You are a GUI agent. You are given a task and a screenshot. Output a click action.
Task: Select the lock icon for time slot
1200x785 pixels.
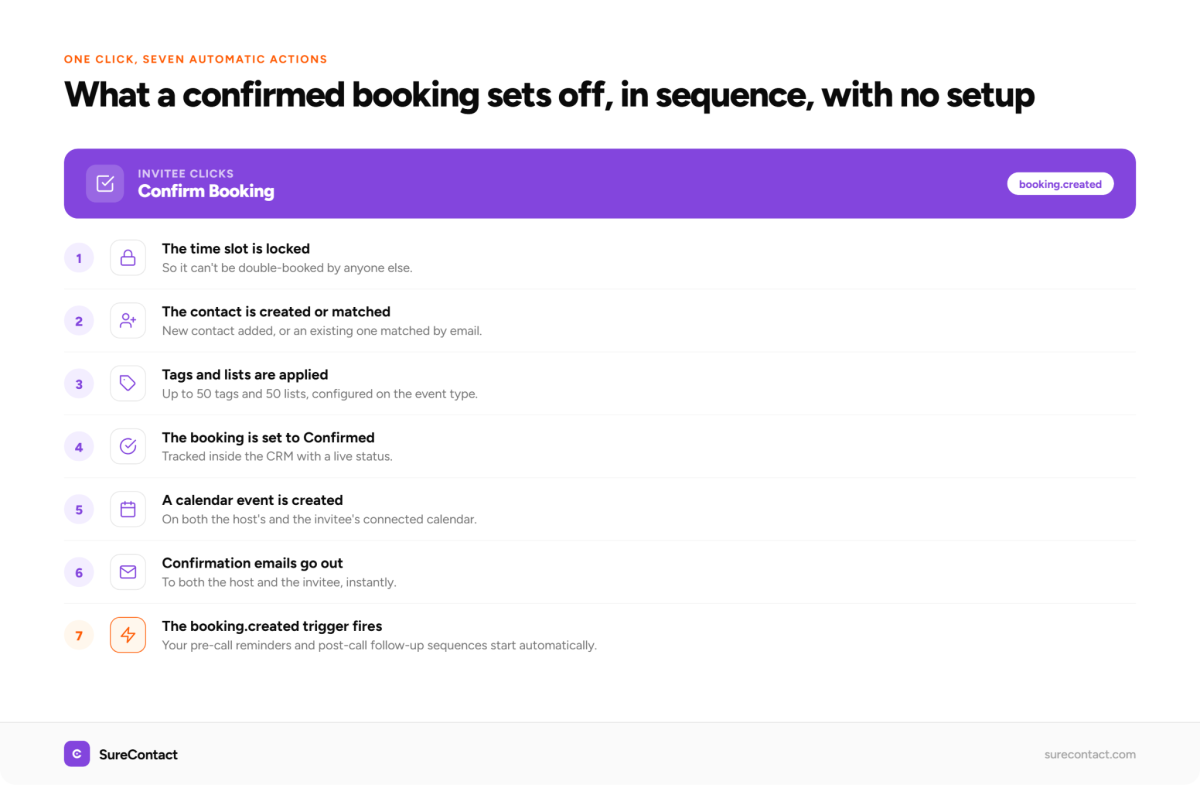point(128,258)
